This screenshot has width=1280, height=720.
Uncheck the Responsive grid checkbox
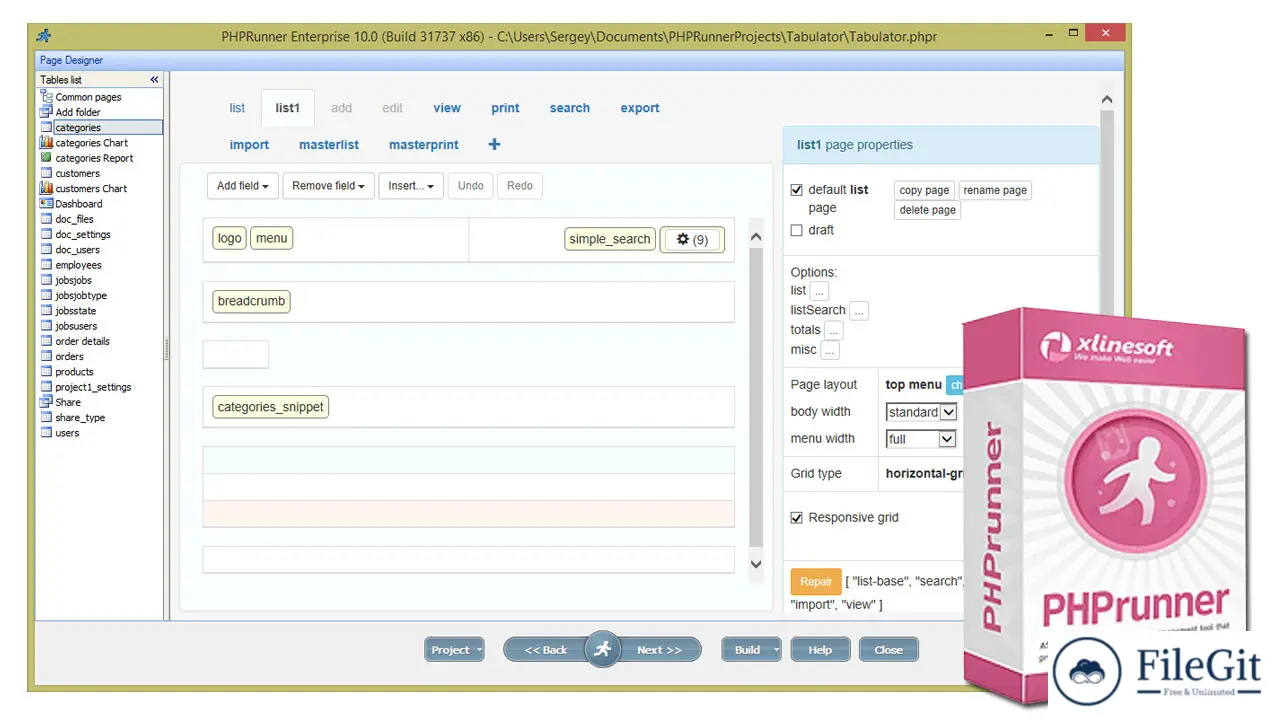[x=796, y=518]
